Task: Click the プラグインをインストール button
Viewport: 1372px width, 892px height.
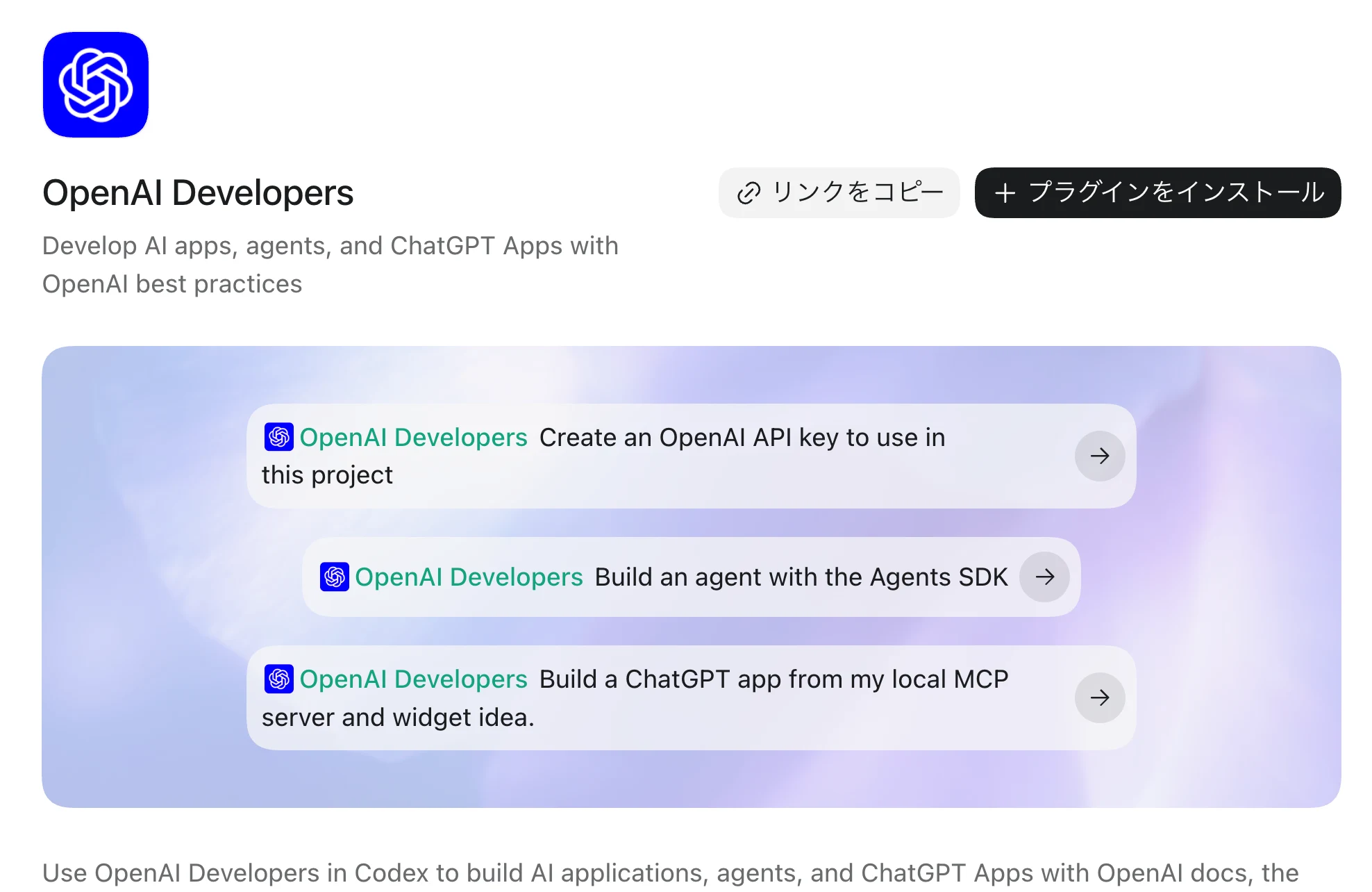Action: 1157,192
